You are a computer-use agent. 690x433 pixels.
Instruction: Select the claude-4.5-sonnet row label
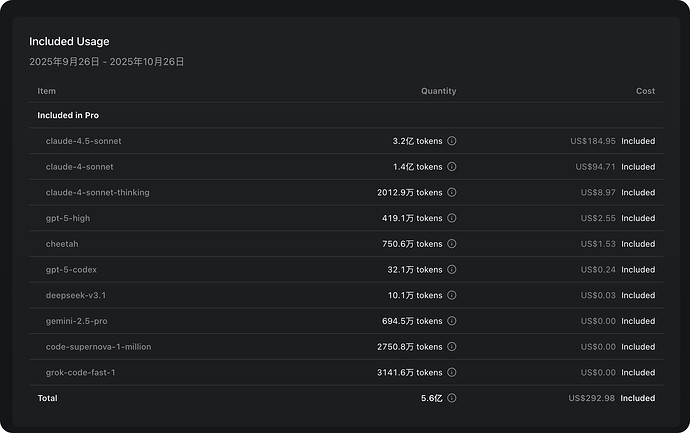coord(84,141)
